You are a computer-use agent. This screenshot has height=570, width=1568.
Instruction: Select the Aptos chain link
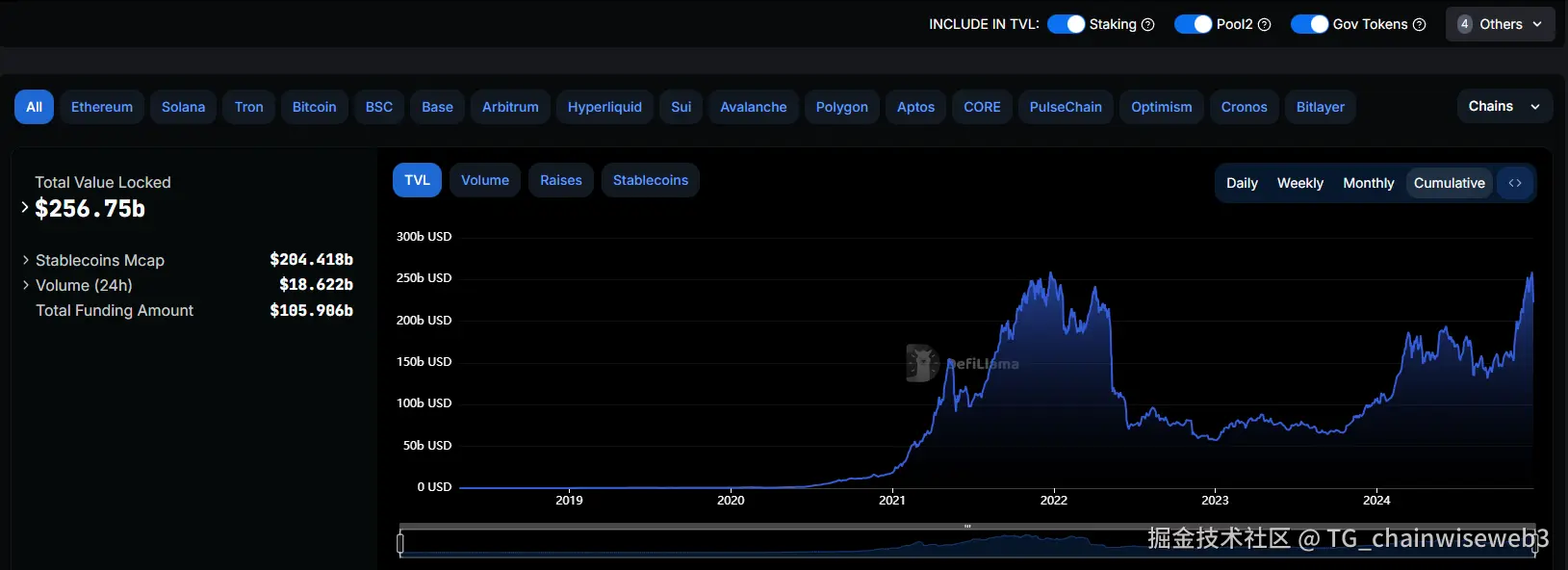tap(916, 107)
